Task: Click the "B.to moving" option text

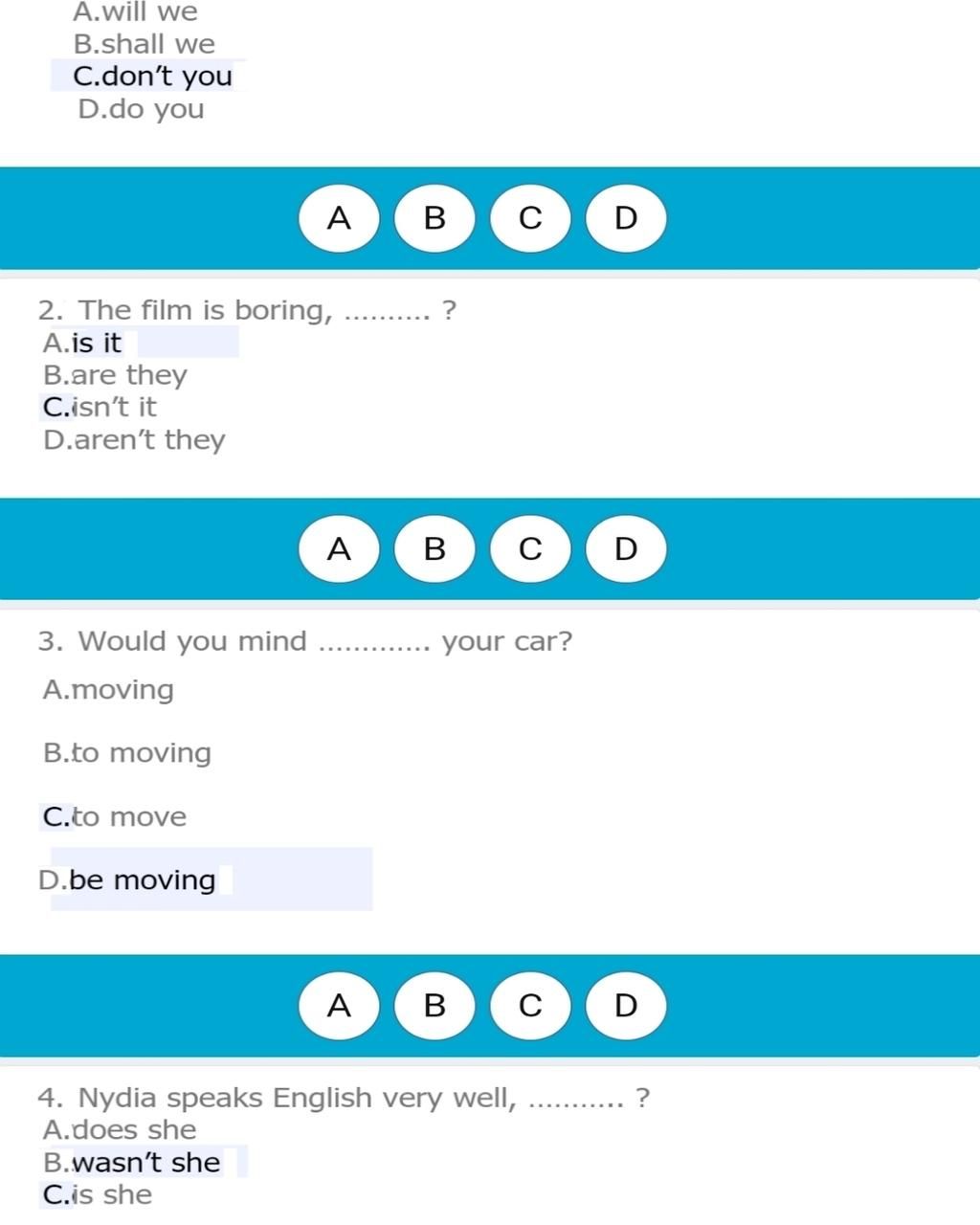Action: coord(127,753)
